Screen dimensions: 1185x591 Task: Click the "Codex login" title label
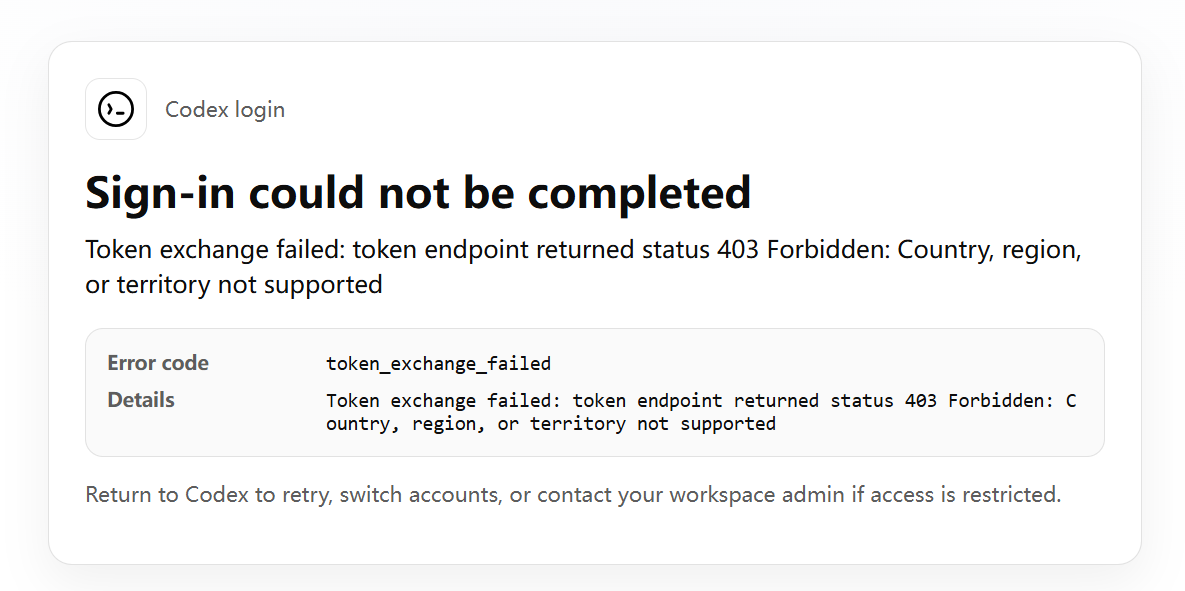point(225,110)
